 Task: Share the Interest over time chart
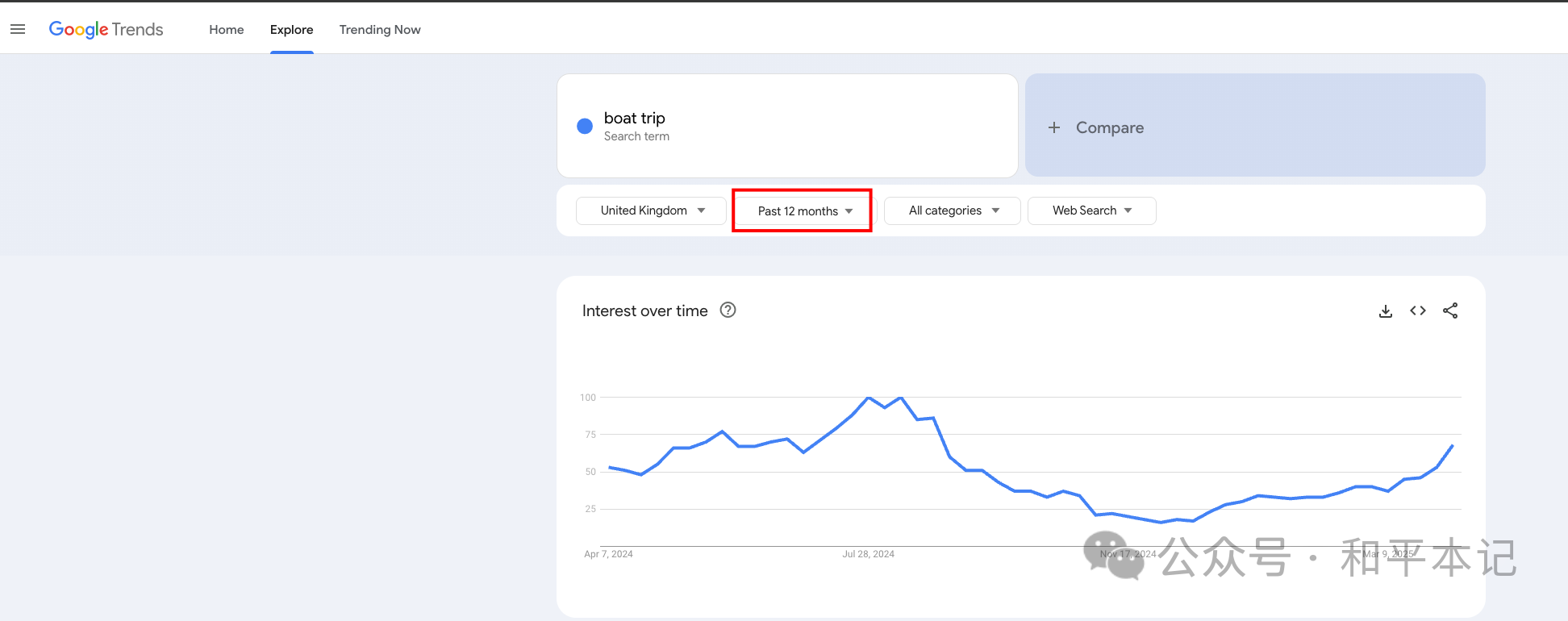pyautogui.click(x=1450, y=310)
